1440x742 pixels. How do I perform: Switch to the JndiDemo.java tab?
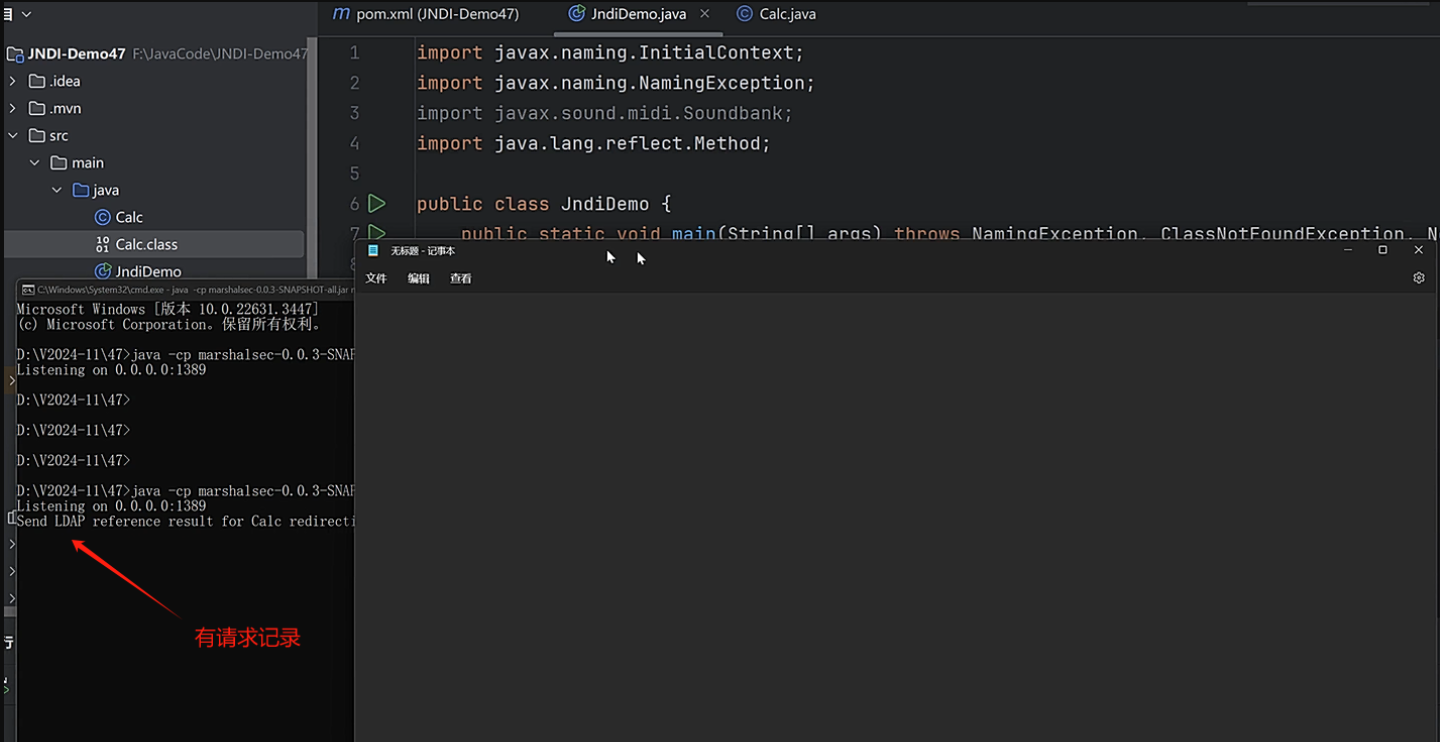(639, 14)
